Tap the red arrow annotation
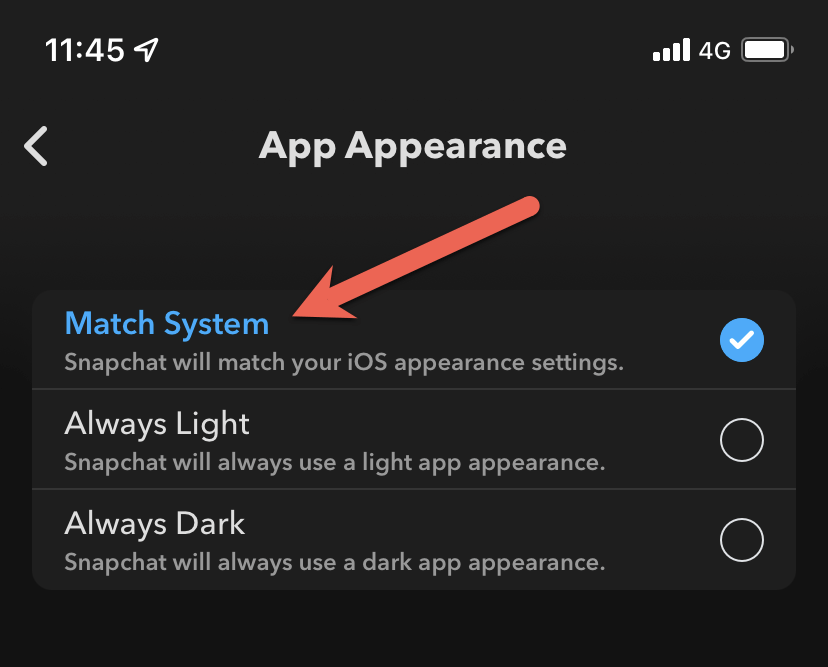 416,258
